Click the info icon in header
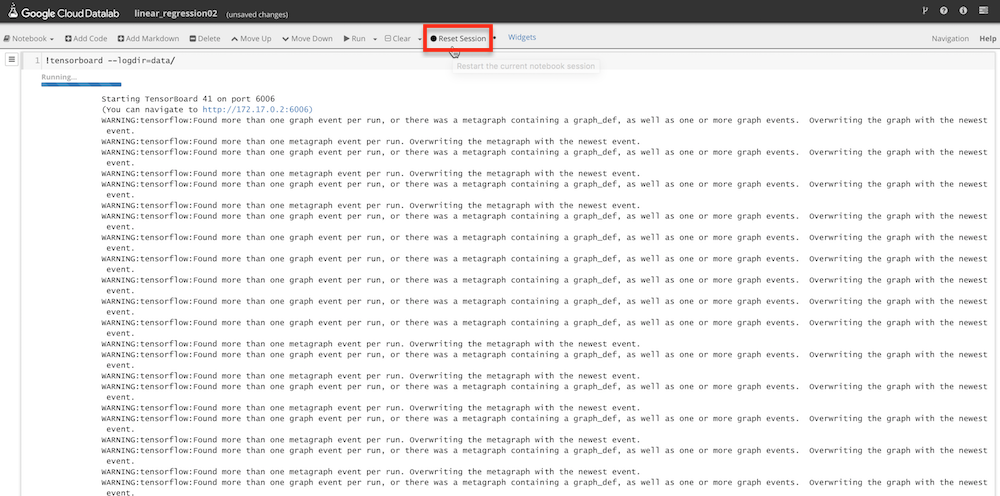This screenshot has width=1000, height=496. tap(963, 11)
